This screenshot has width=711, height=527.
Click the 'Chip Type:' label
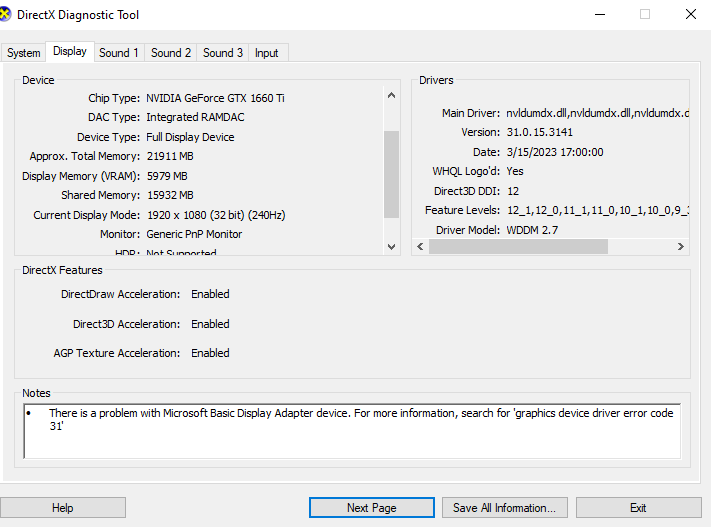click(114, 98)
